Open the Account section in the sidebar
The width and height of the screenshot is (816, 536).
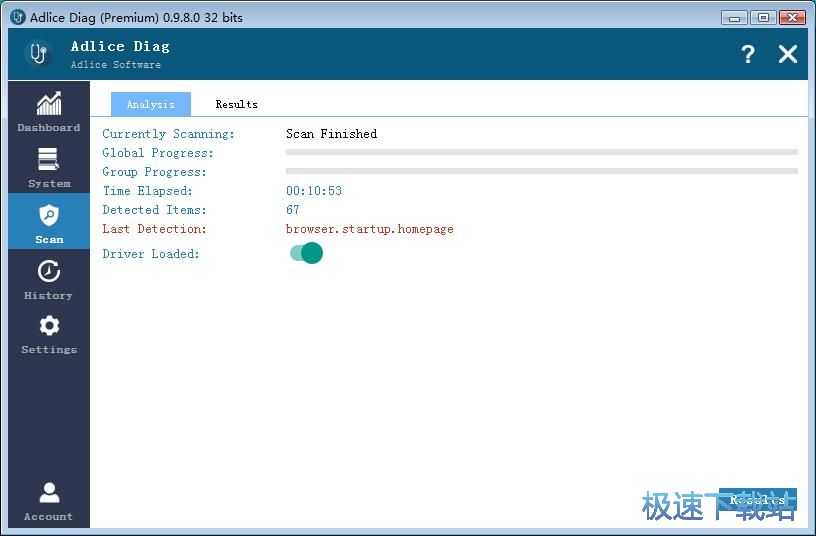click(49, 501)
